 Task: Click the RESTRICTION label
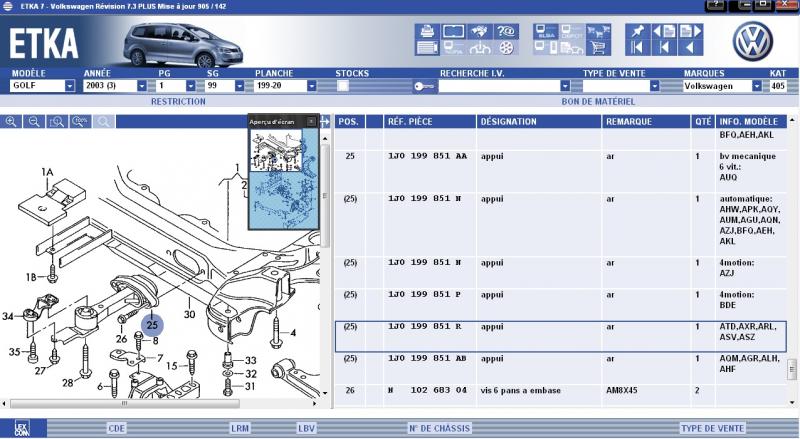pyautogui.click(x=178, y=102)
